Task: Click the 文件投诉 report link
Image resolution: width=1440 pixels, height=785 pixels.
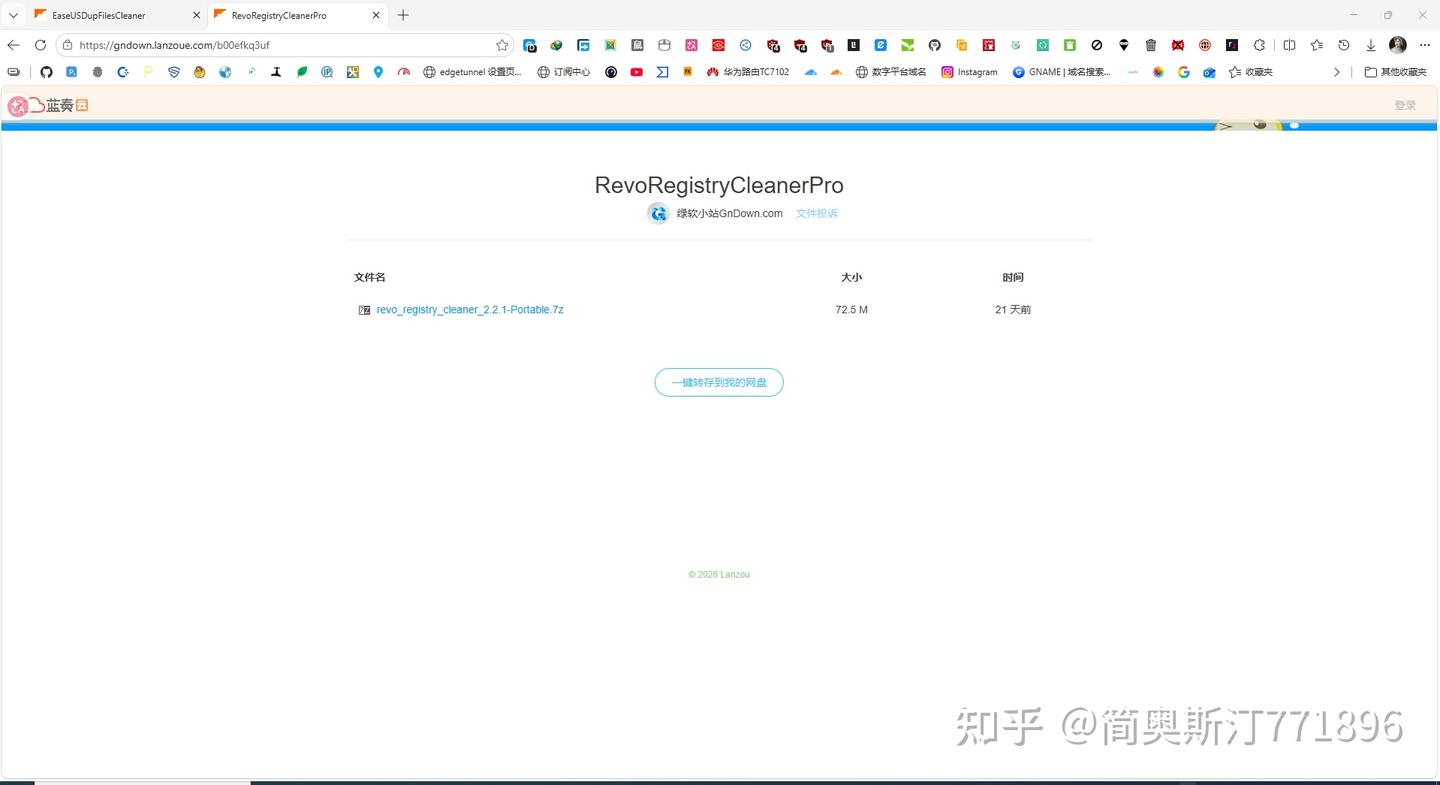Action: tap(817, 213)
